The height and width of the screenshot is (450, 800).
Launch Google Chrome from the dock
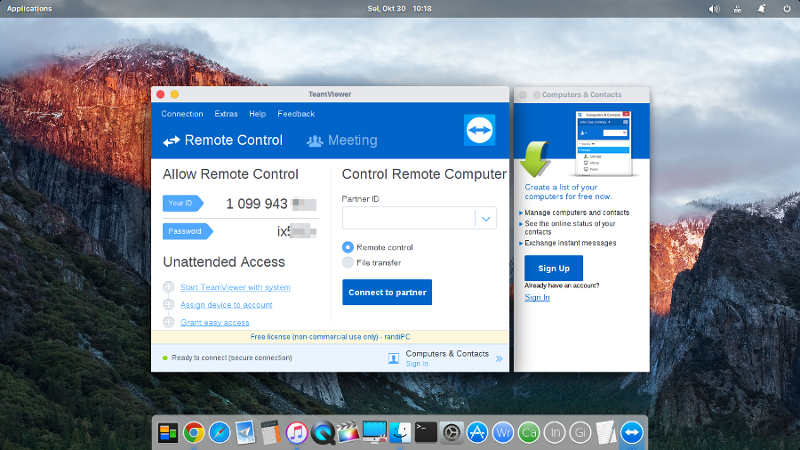(x=193, y=433)
